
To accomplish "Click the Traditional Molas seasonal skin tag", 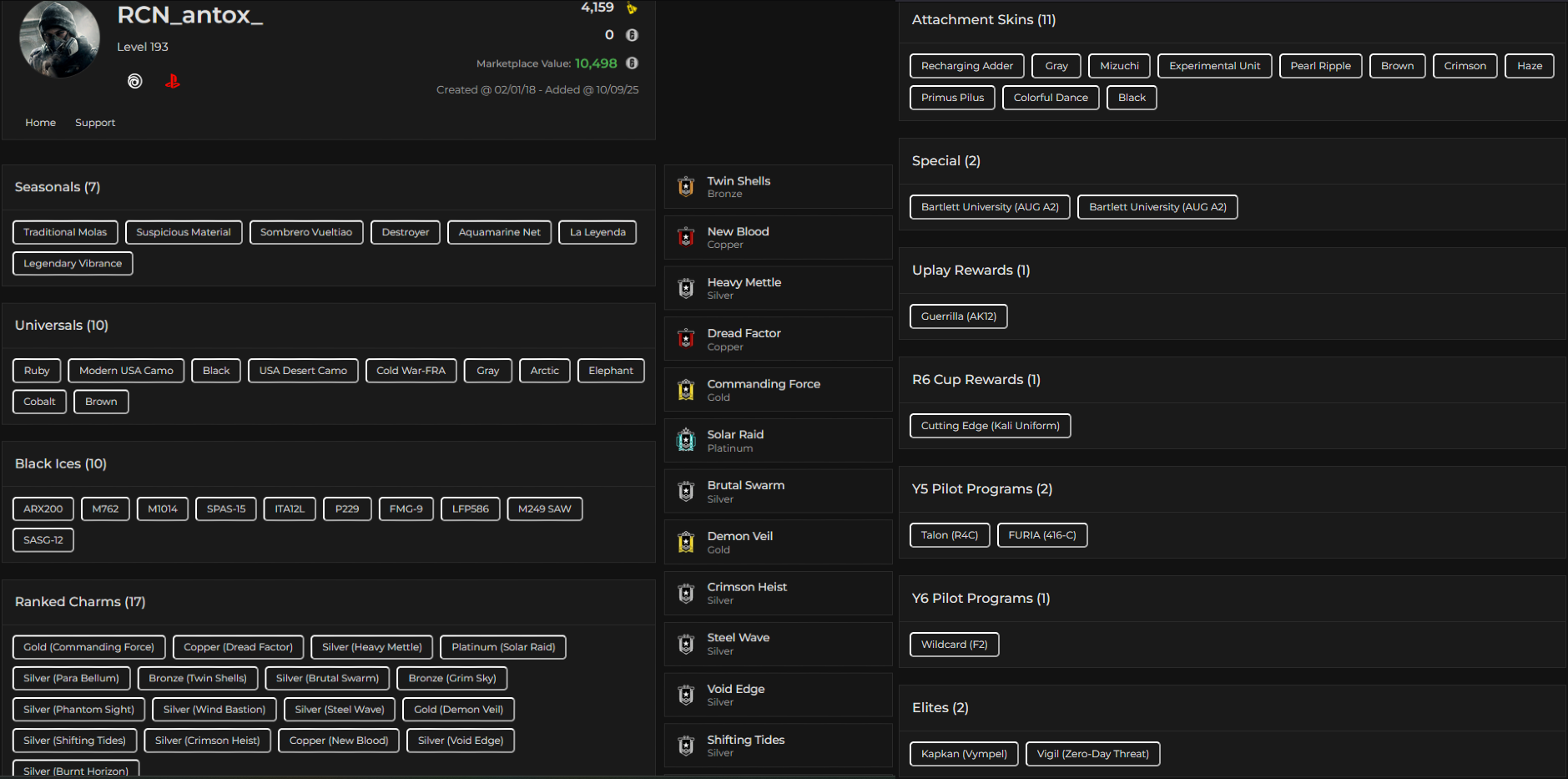I will click(x=65, y=232).
